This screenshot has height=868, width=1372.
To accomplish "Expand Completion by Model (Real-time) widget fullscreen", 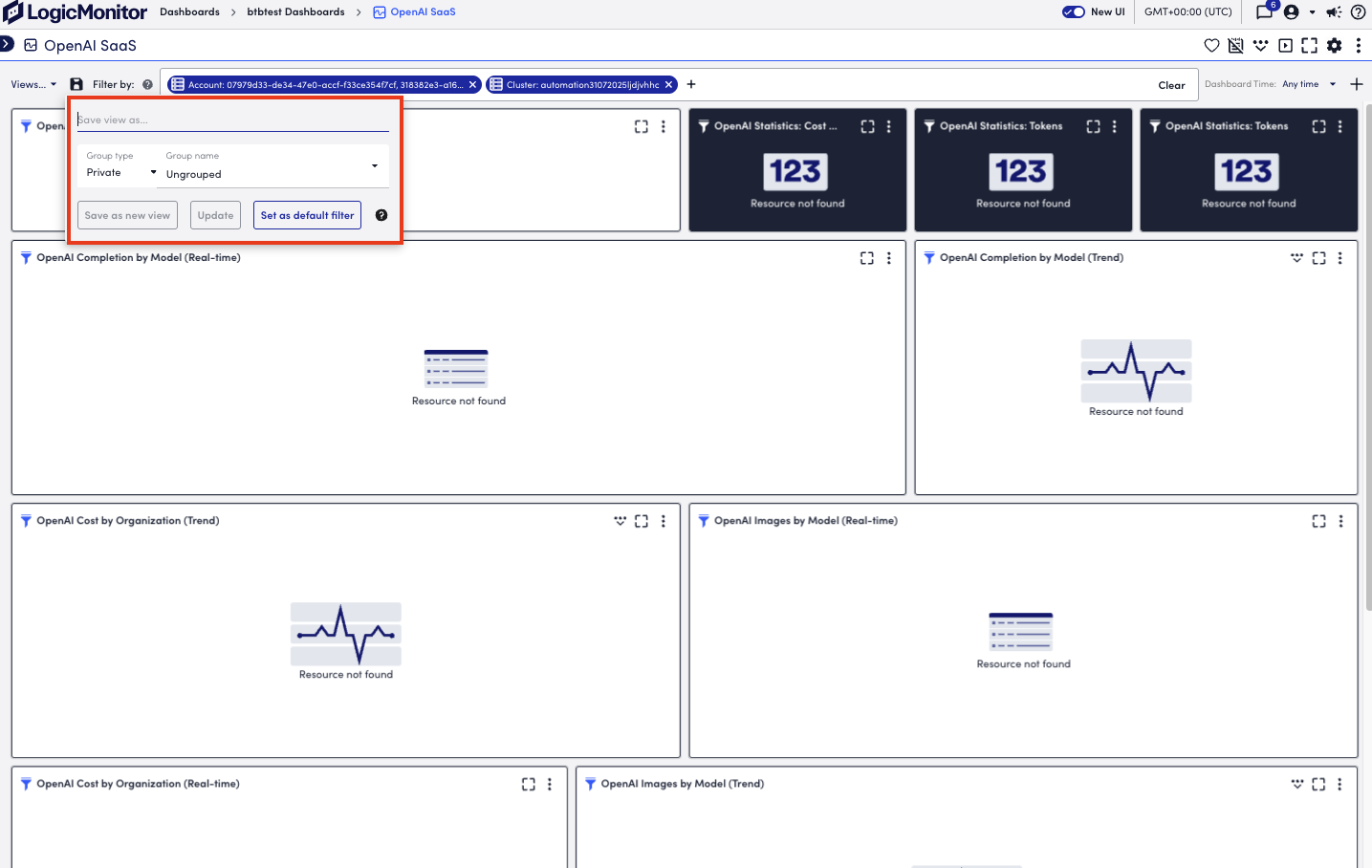I will [867, 258].
